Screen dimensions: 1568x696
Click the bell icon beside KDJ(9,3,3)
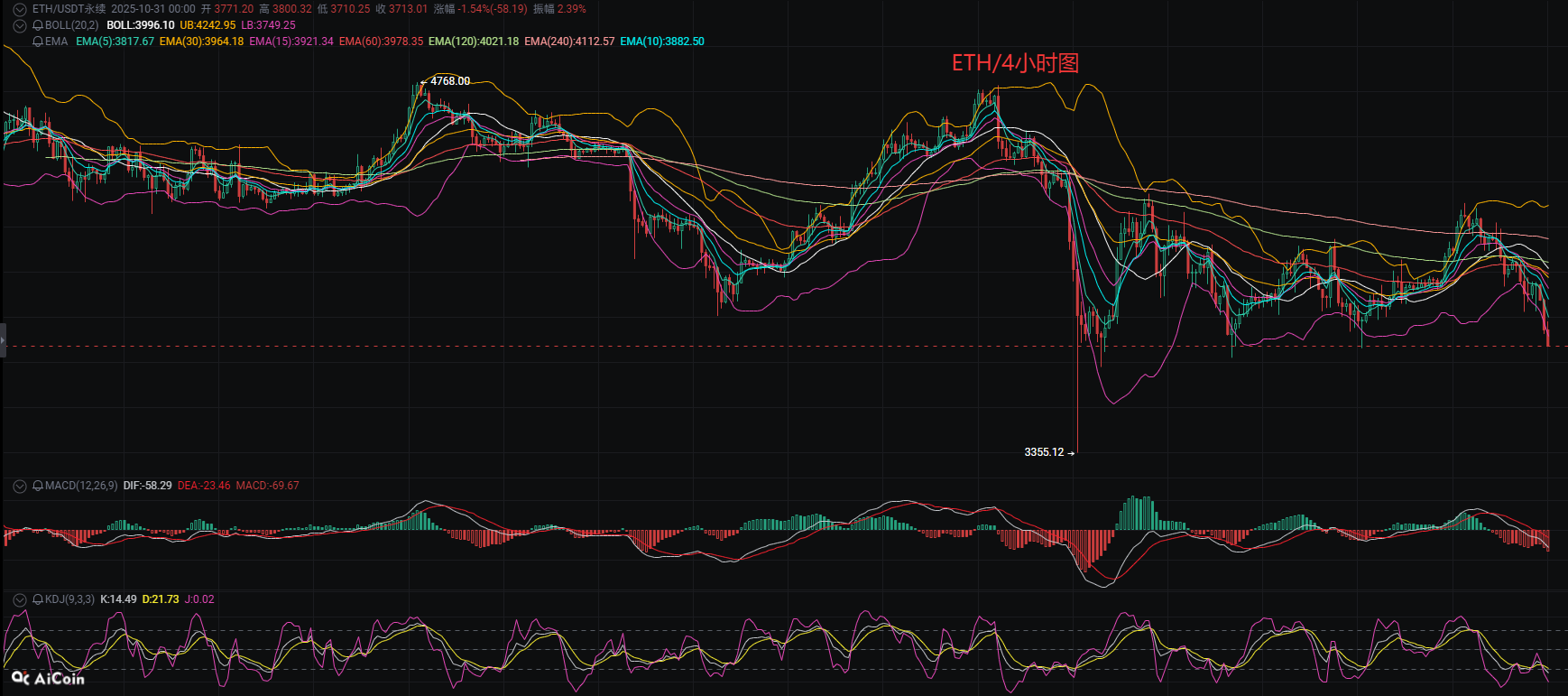click(x=37, y=599)
